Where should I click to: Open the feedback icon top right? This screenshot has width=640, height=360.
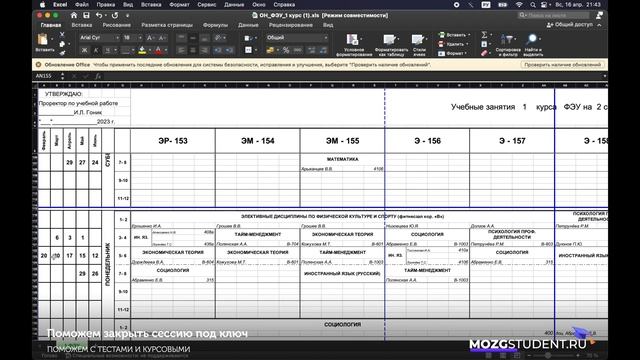click(599, 16)
